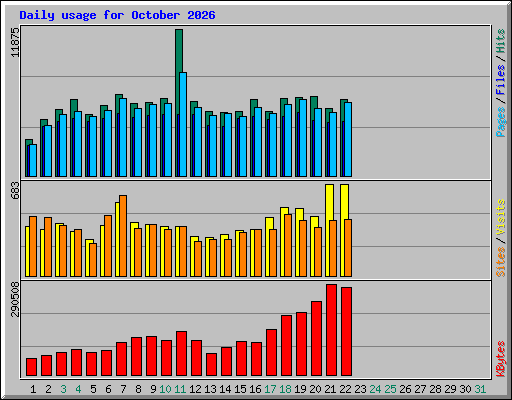Click the cyan pages bar for day 1
The width and height of the screenshot is (512, 400).
pyautogui.click(x=33, y=160)
